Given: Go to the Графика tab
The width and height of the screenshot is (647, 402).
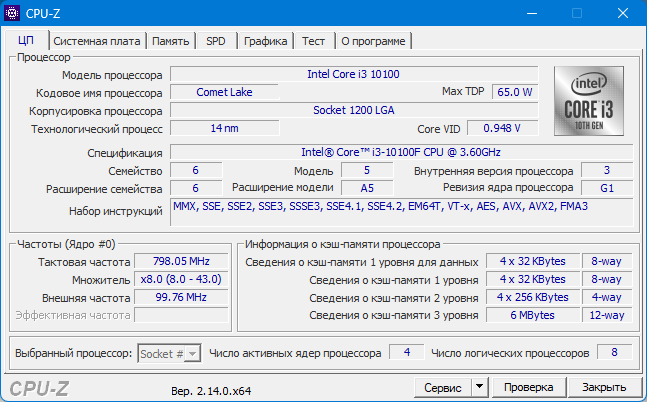Looking at the screenshot, I should (x=265, y=41).
